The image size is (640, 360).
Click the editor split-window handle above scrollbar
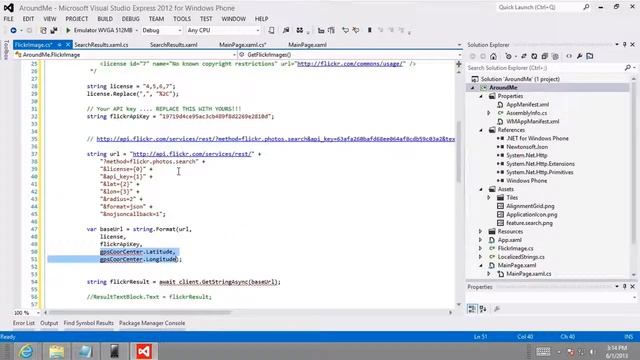coord(459,64)
